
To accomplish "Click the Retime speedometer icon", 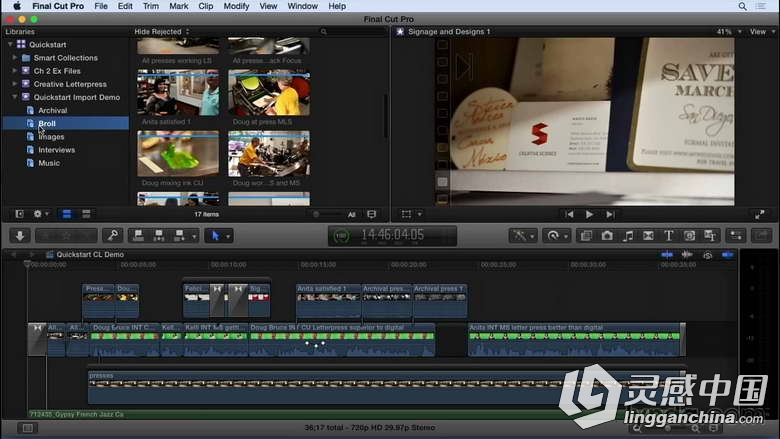I will pos(553,236).
